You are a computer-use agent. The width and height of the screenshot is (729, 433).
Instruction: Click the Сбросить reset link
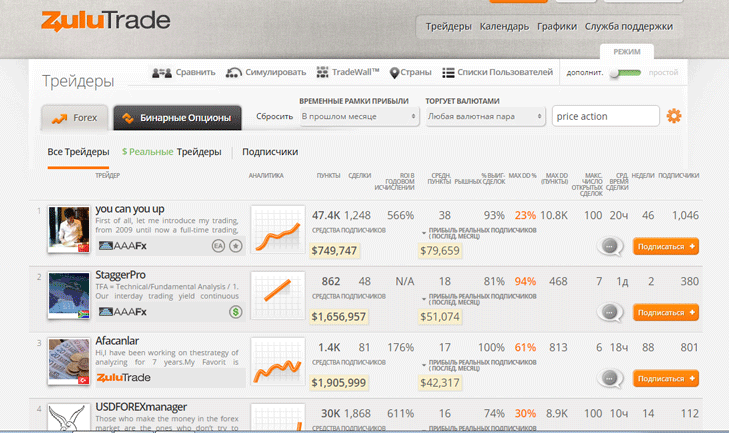coord(274,117)
